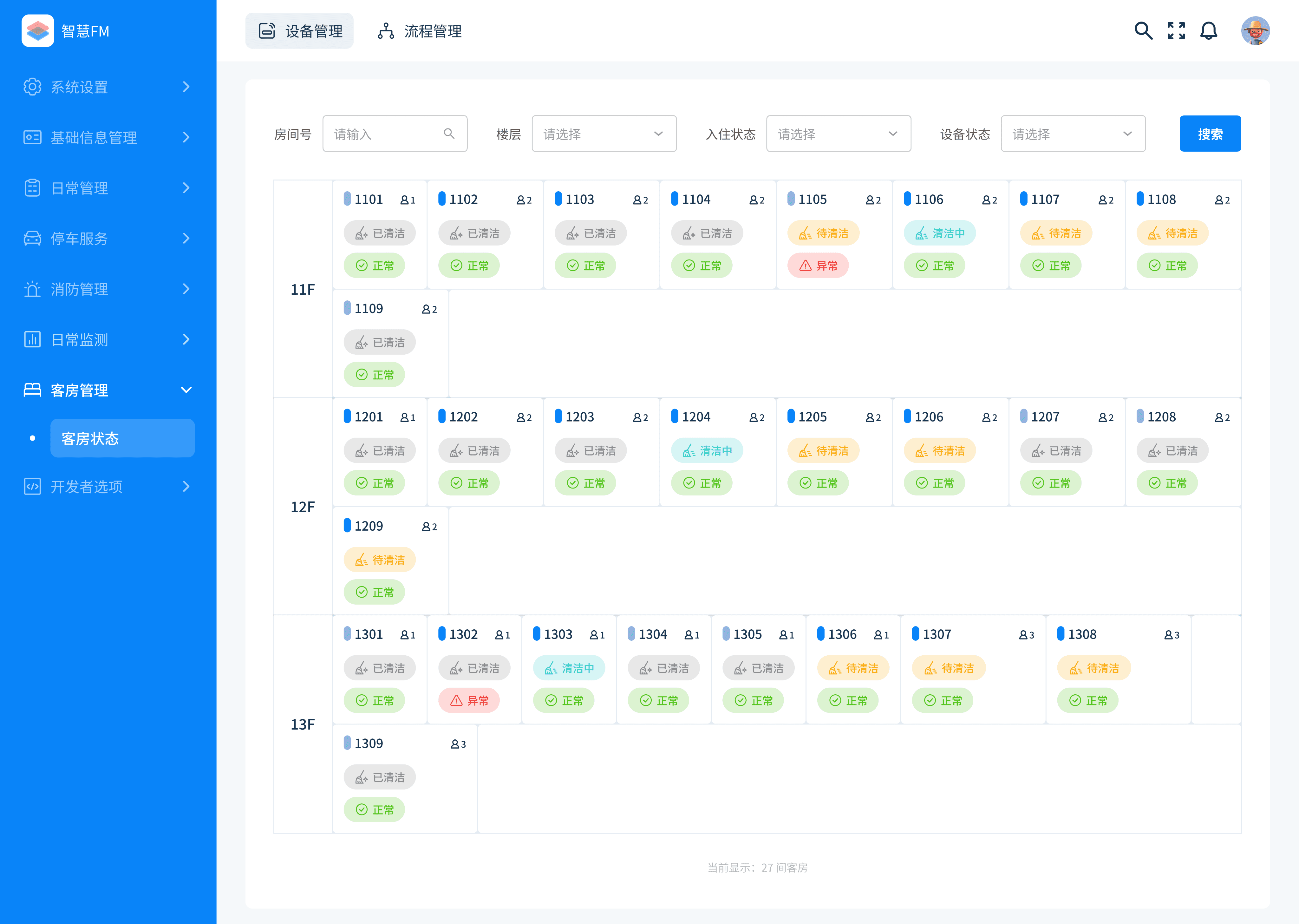Expand the 消防管理 sidebar menu
This screenshot has width=1299, height=924.
coord(108,289)
